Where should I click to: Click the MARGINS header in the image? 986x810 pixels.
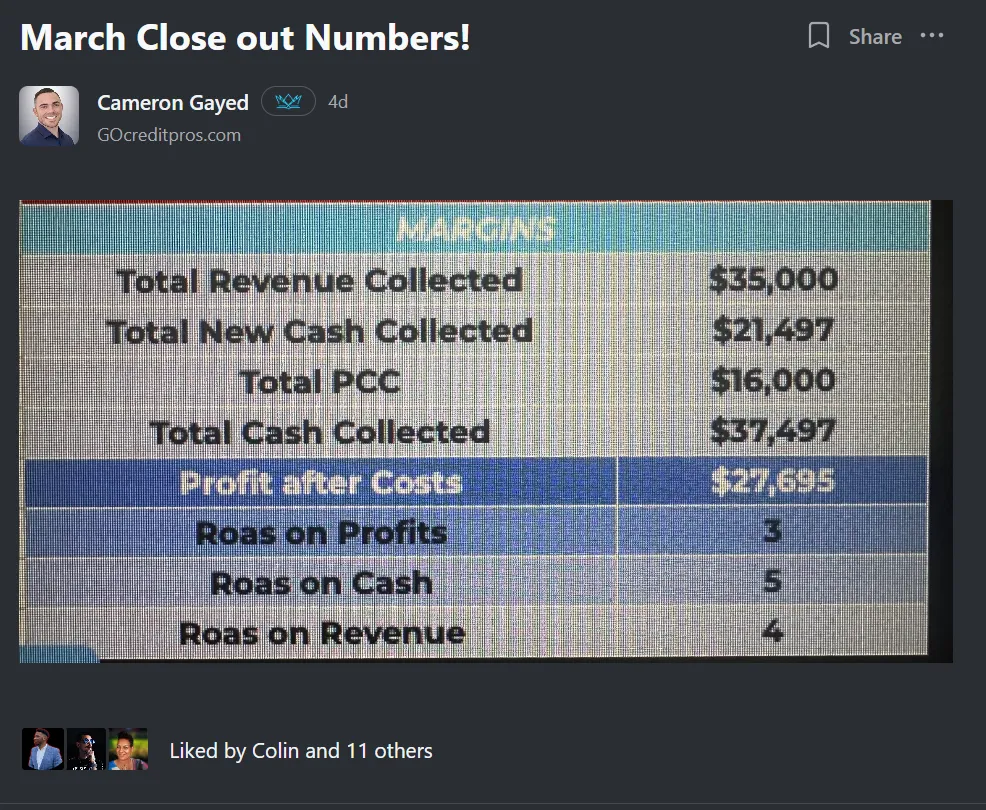(x=476, y=229)
